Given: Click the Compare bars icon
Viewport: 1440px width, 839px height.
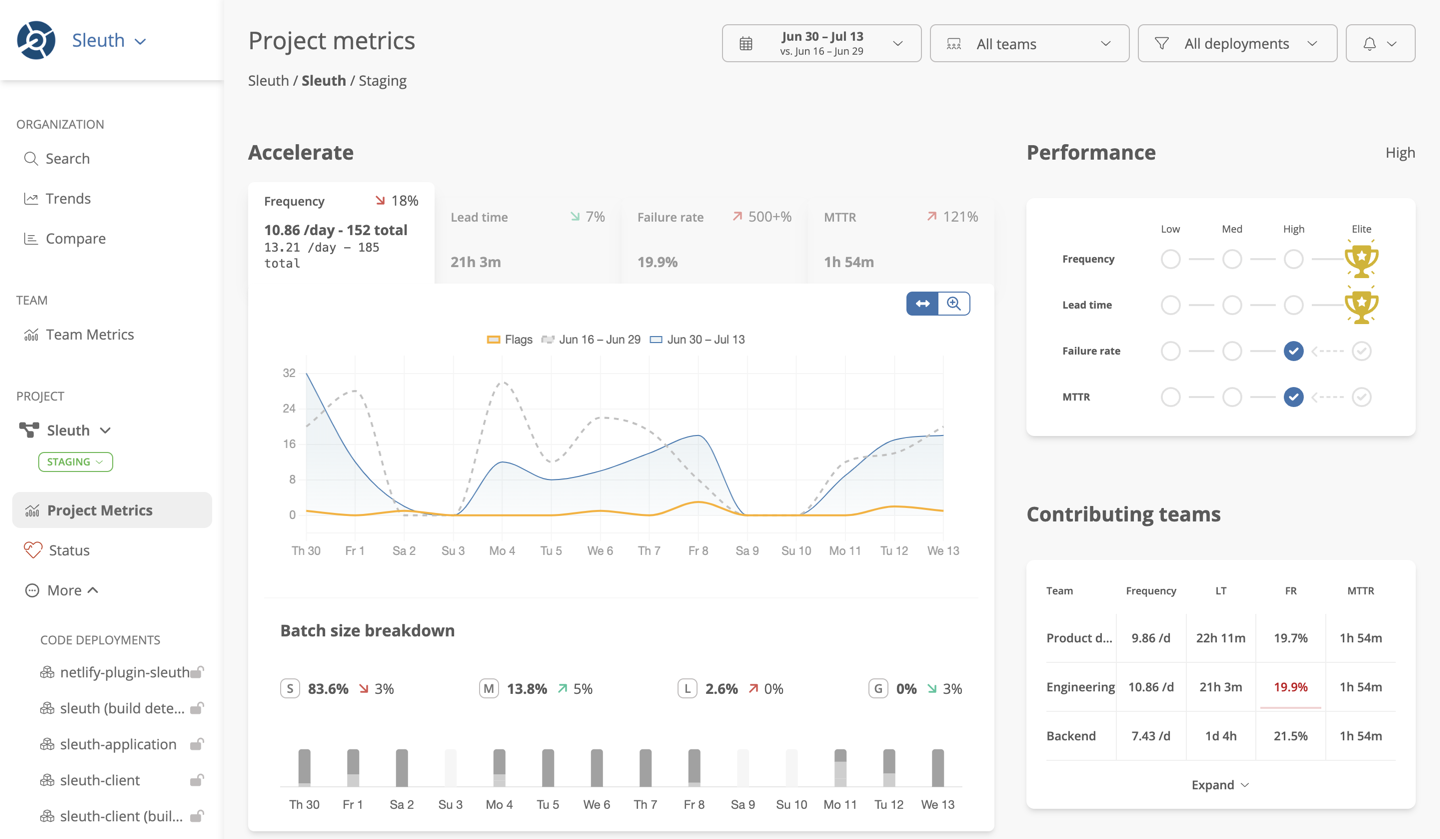Looking at the screenshot, I should click(31, 238).
